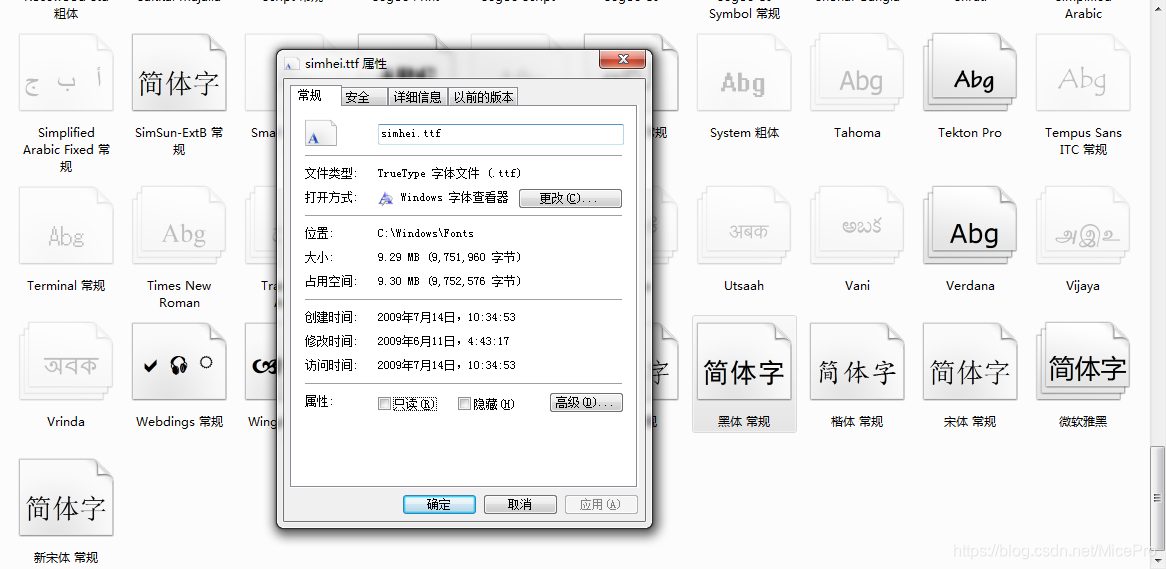Image resolution: width=1166 pixels, height=569 pixels.
Task: Select the Vani font icon
Action: click(857, 225)
